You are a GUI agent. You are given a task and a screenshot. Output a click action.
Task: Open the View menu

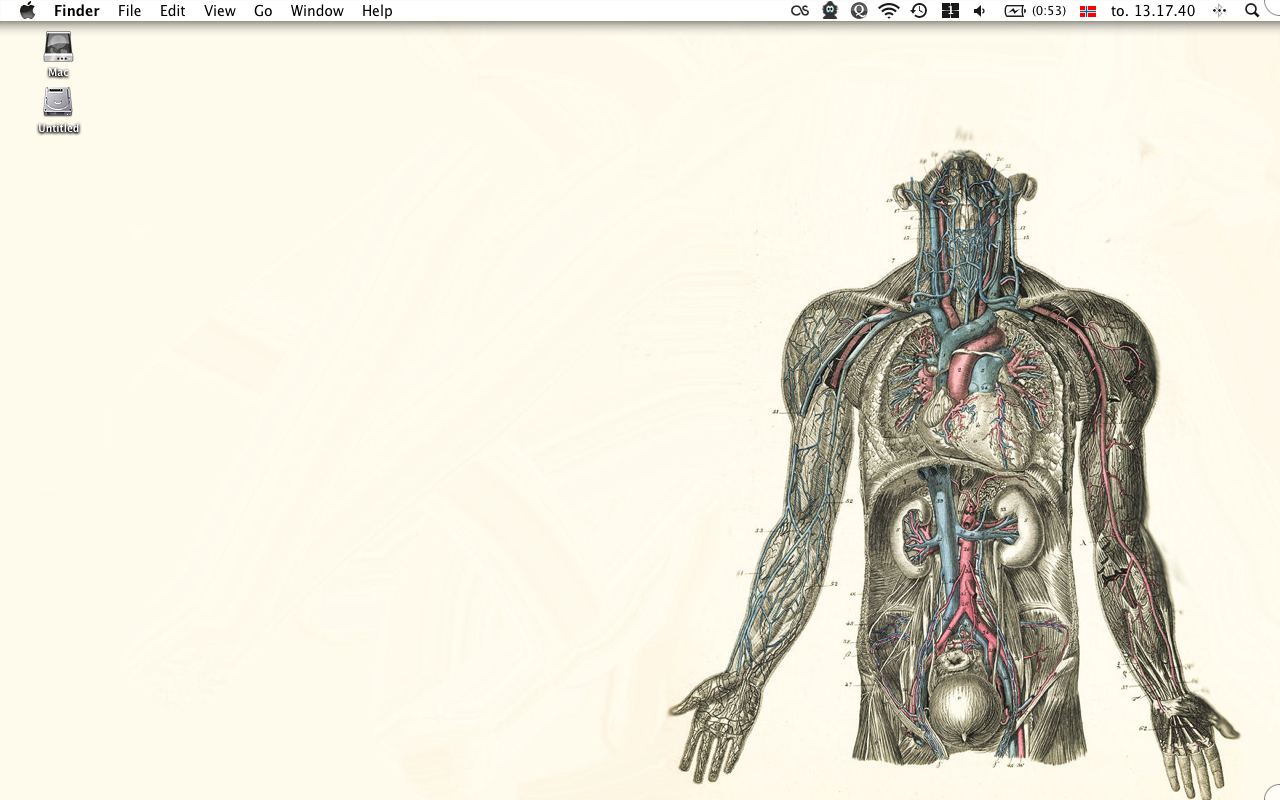220,11
